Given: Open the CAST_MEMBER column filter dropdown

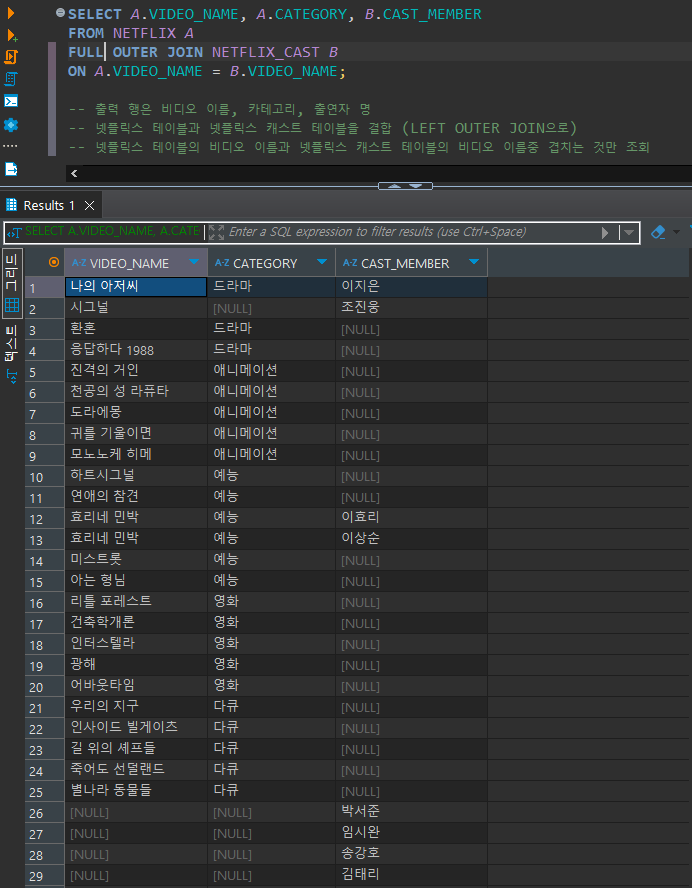Looking at the screenshot, I should coord(474,262).
